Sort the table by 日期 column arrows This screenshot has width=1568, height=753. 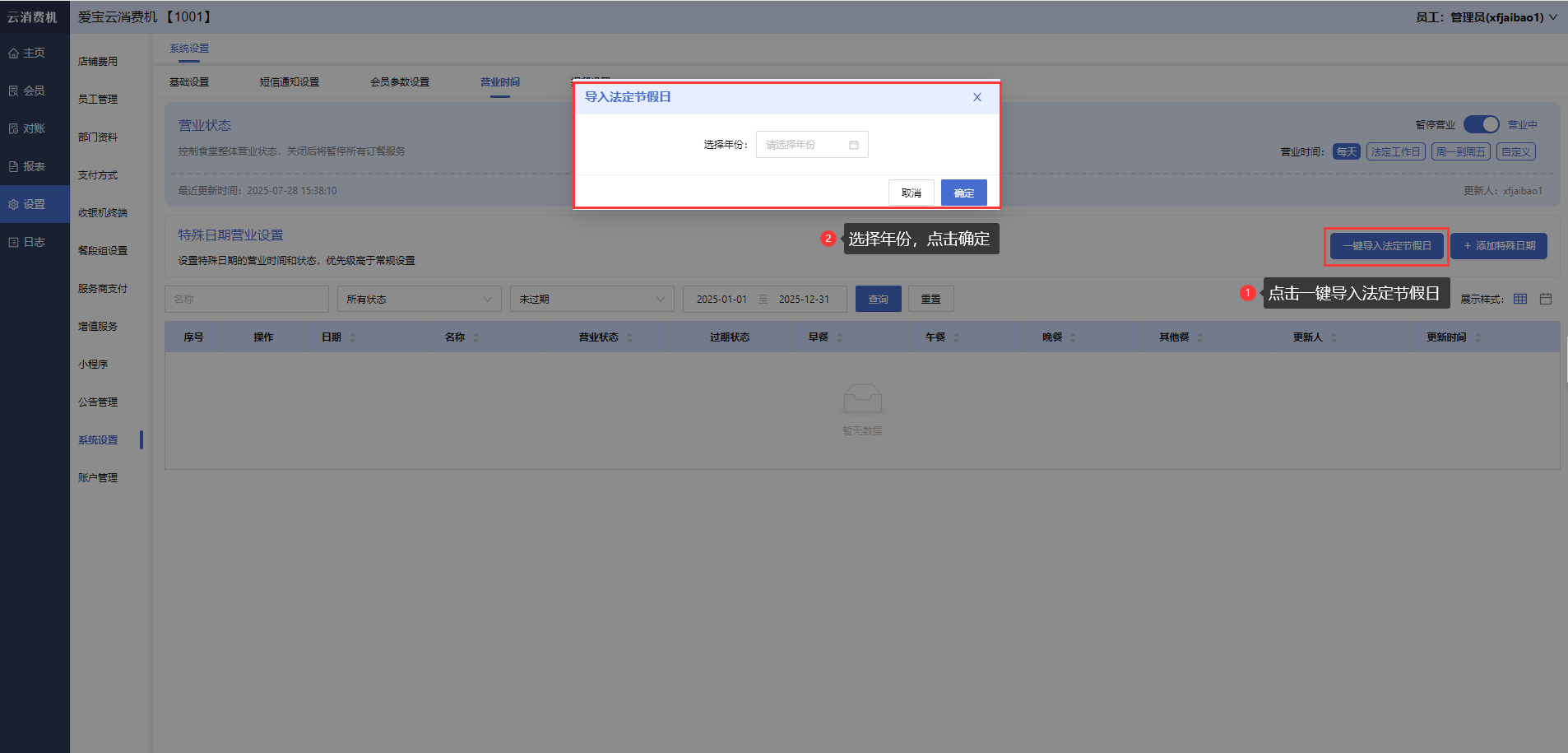click(352, 337)
